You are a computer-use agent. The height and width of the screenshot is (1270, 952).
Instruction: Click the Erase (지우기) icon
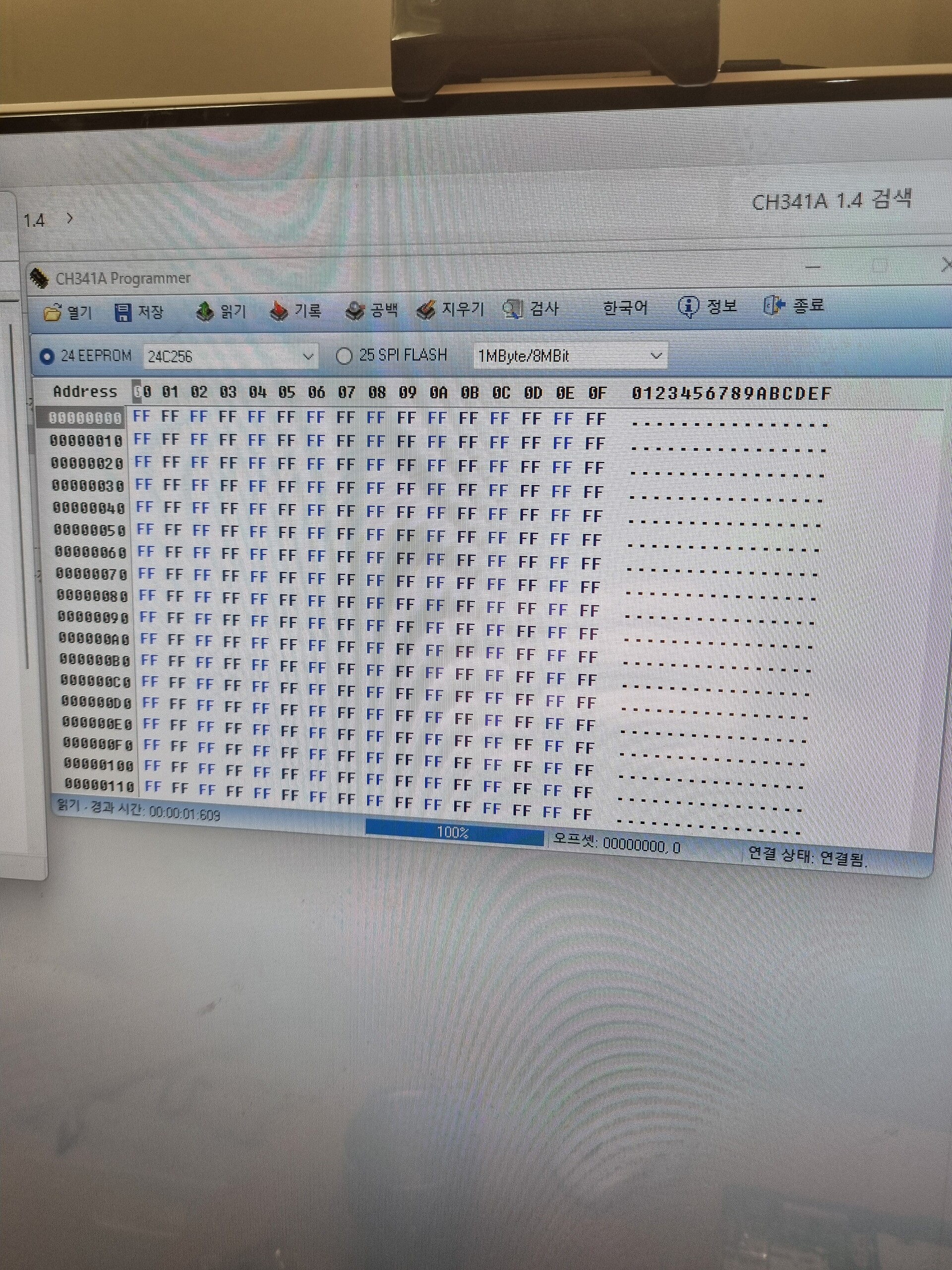click(x=426, y=310)
